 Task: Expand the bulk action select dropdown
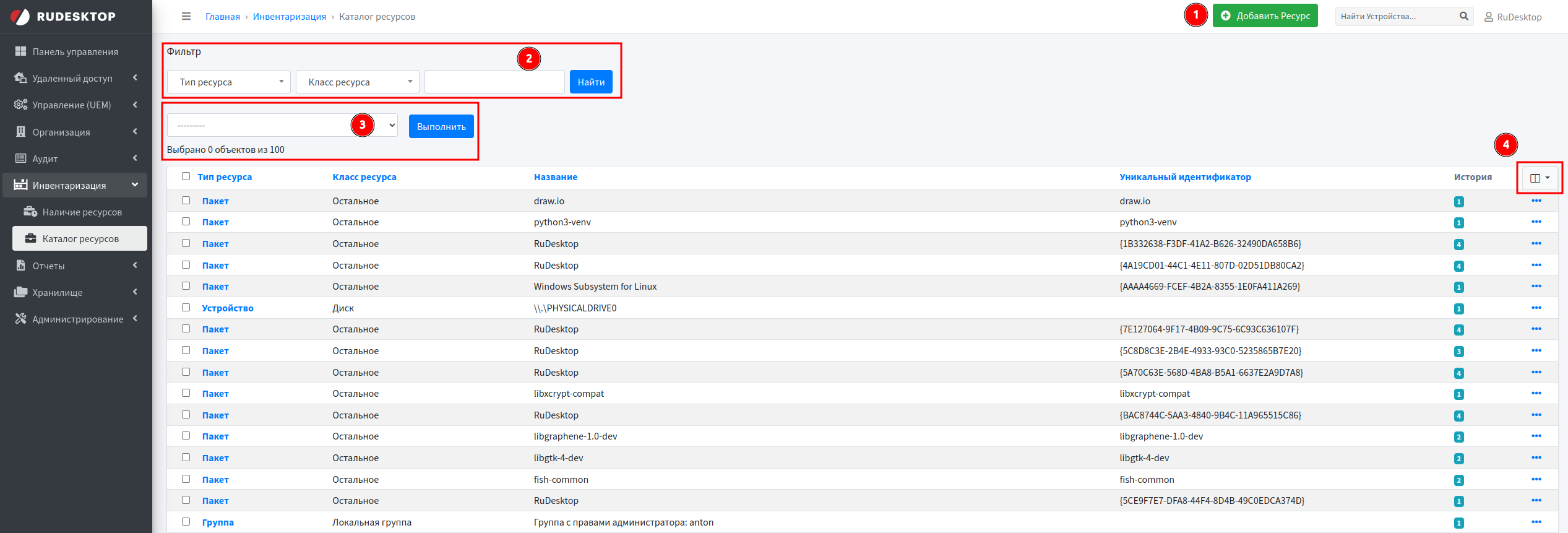click(x=282, y=126)
